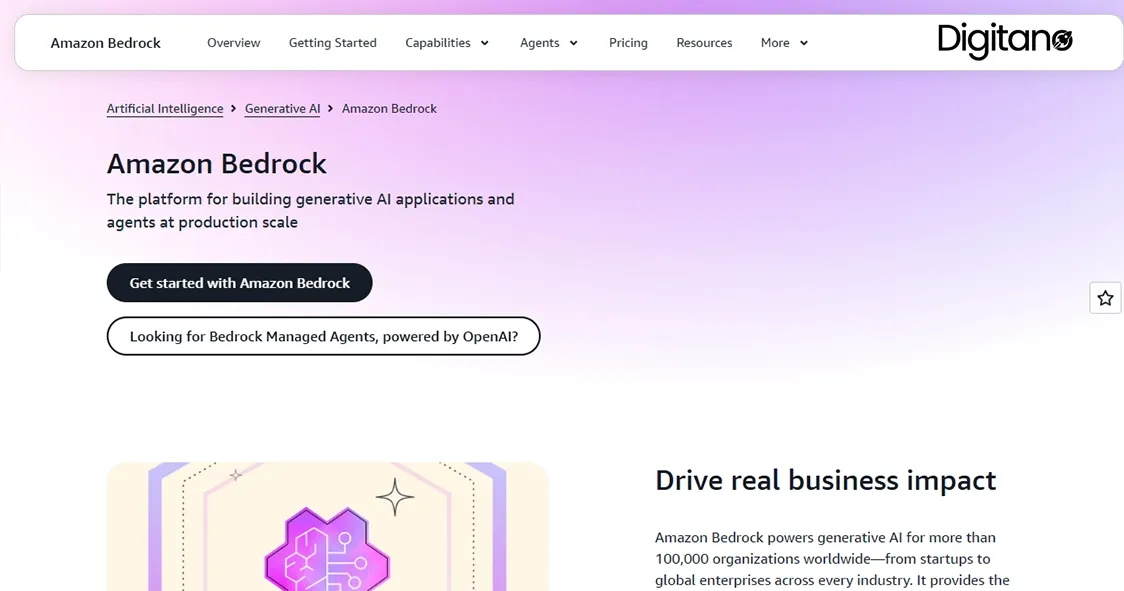
Task: Click the 'Drive real business impact' heading
Action: [826, 480]
